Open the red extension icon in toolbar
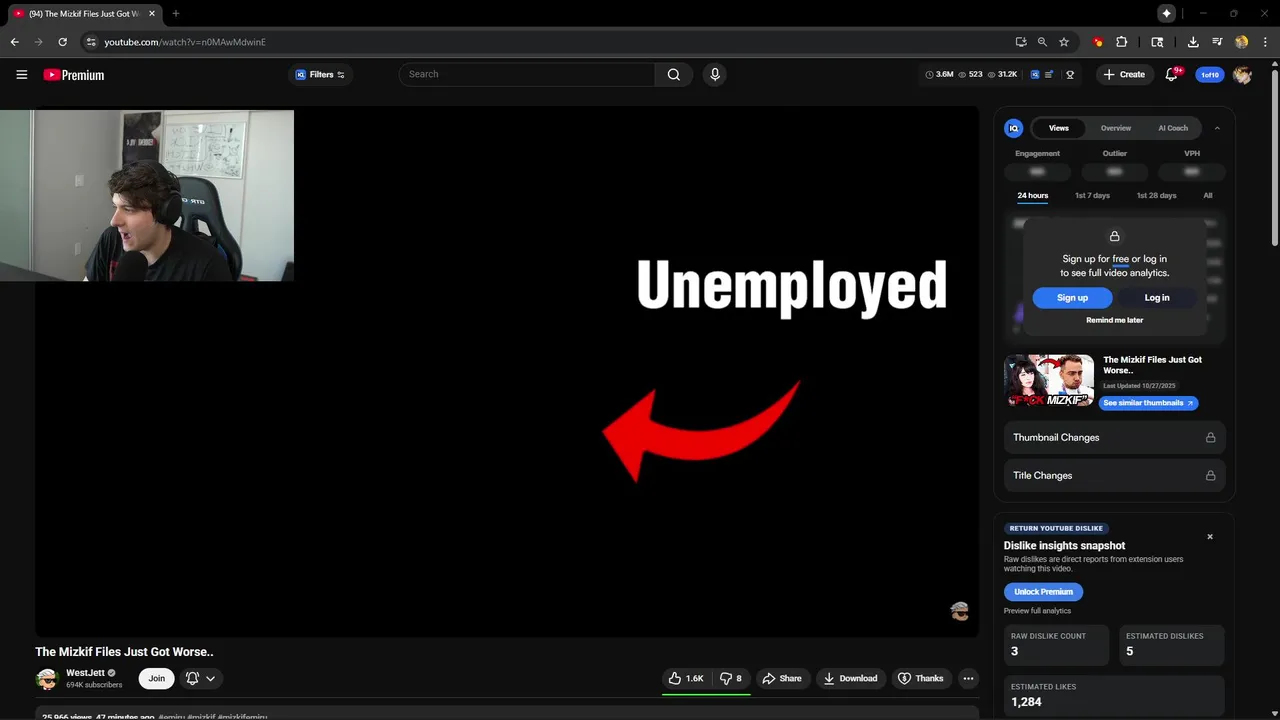 (1098, 42)
